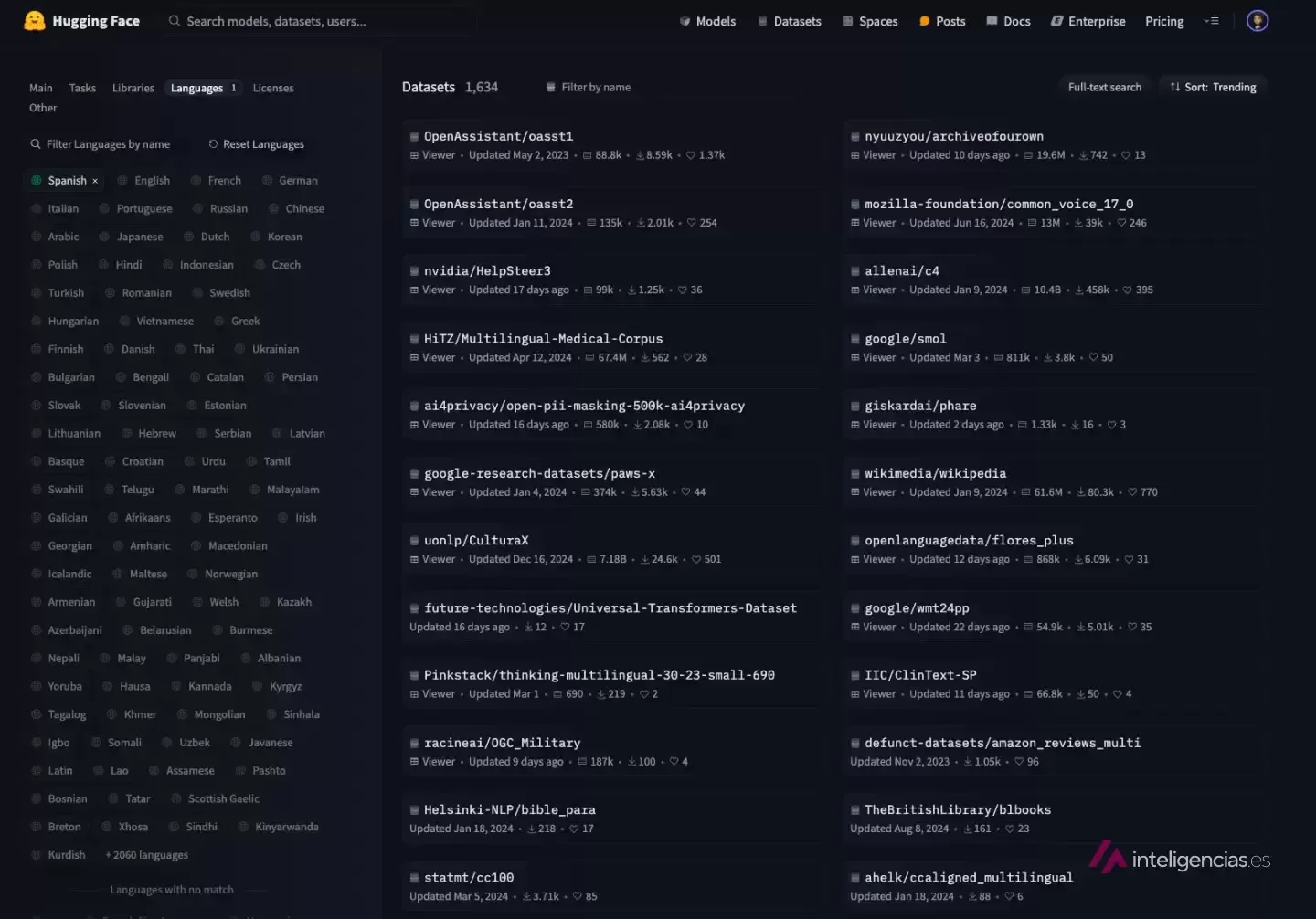Click the Hugging Face logo icon

pos(35,21)
